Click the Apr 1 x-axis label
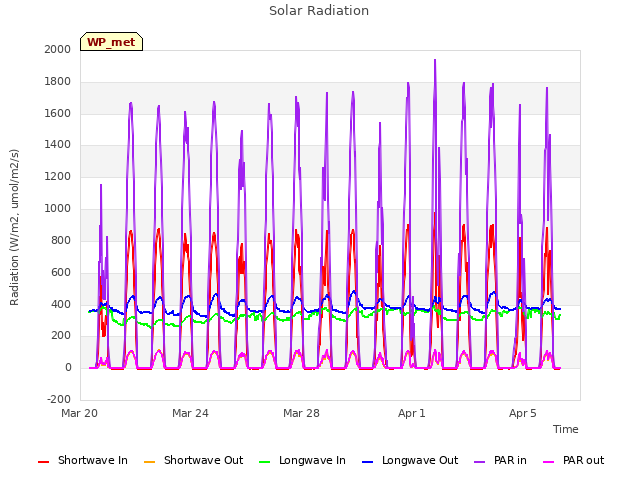This screenshot has width=640, height=480. [x=412, y=413]
